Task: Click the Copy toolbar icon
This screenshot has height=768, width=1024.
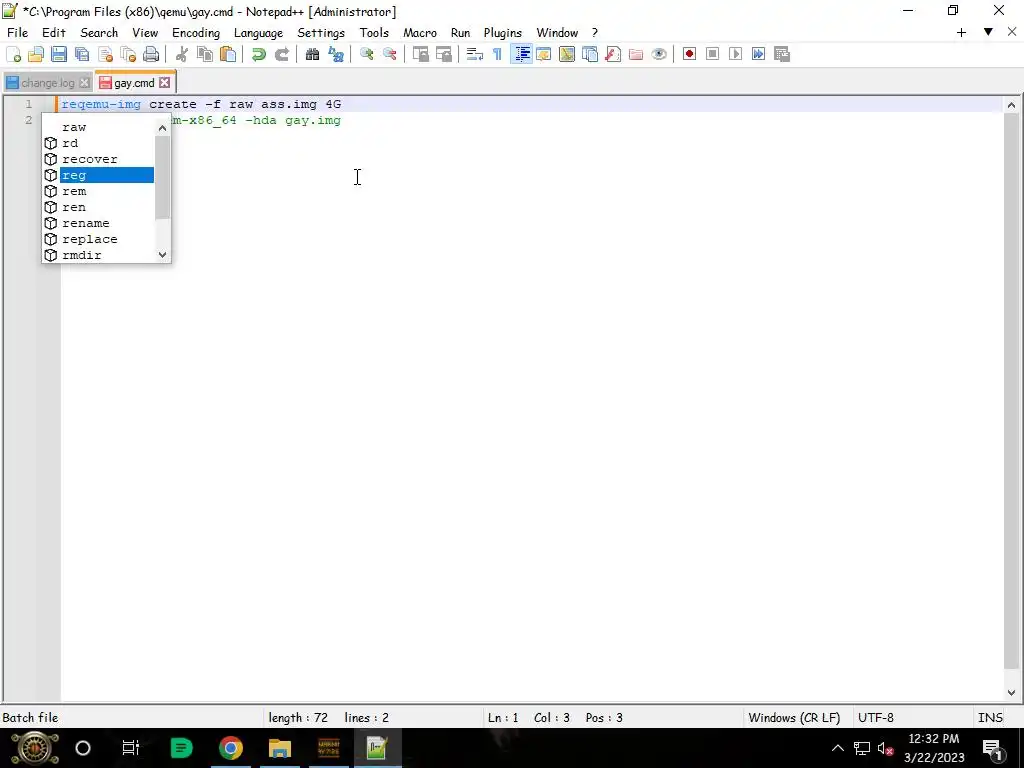Action: coord(205,54)
